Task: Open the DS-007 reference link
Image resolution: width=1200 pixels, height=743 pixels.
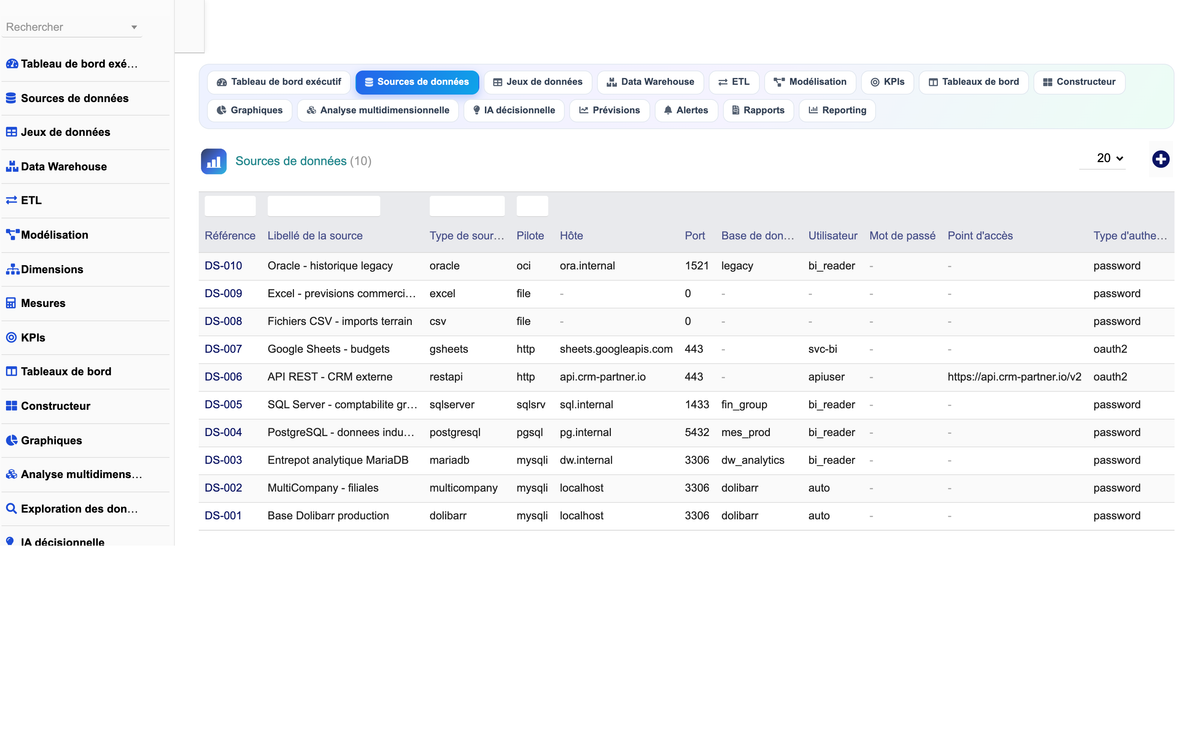Action: pyautogui.click(x=223, y=349)
